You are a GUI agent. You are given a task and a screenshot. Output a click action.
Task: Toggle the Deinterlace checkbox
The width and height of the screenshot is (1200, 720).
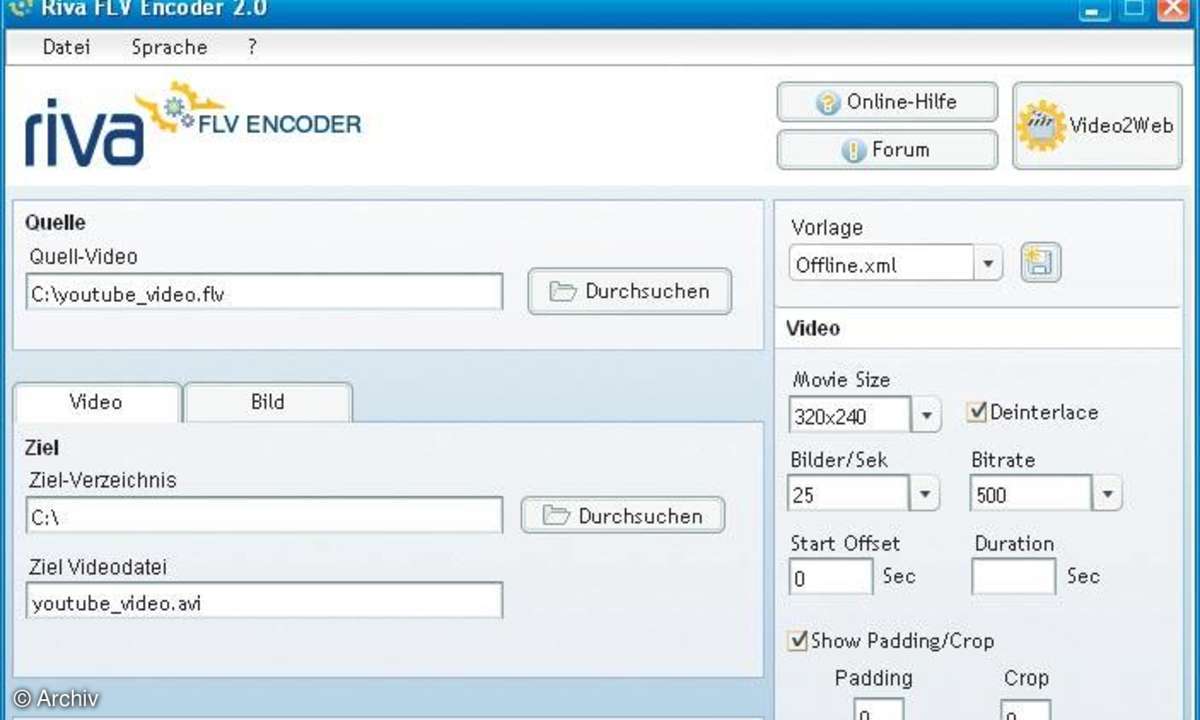(x=977, y=412)
